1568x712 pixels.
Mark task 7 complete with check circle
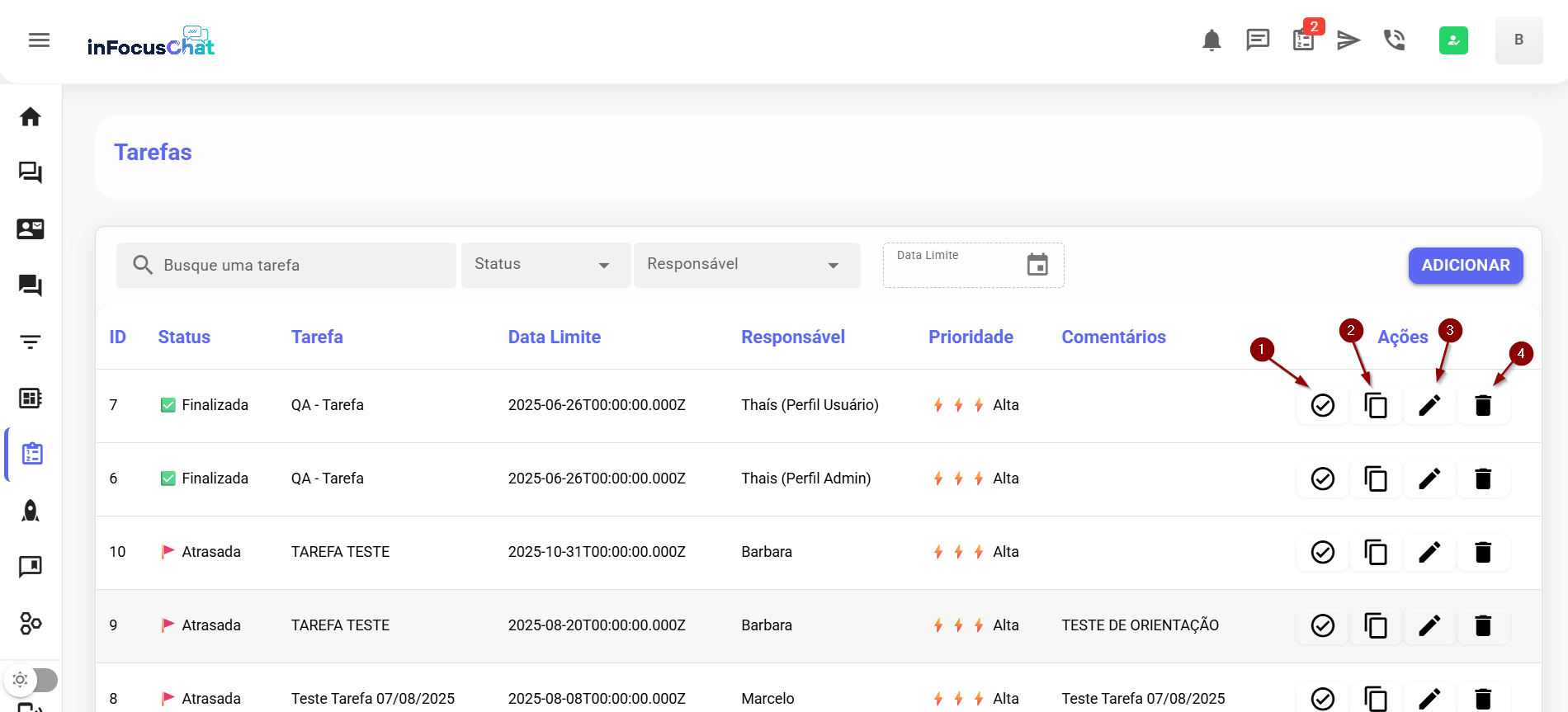(1322, 405)
